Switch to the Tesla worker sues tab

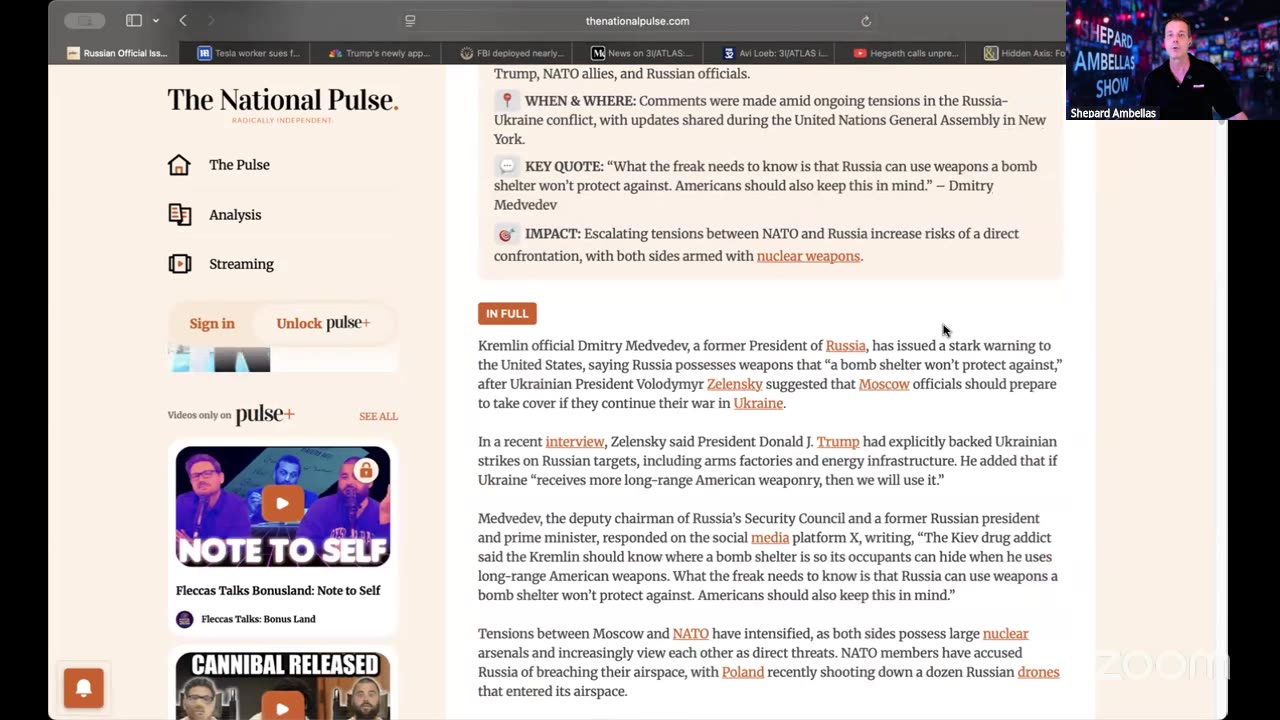coord(248,53)
